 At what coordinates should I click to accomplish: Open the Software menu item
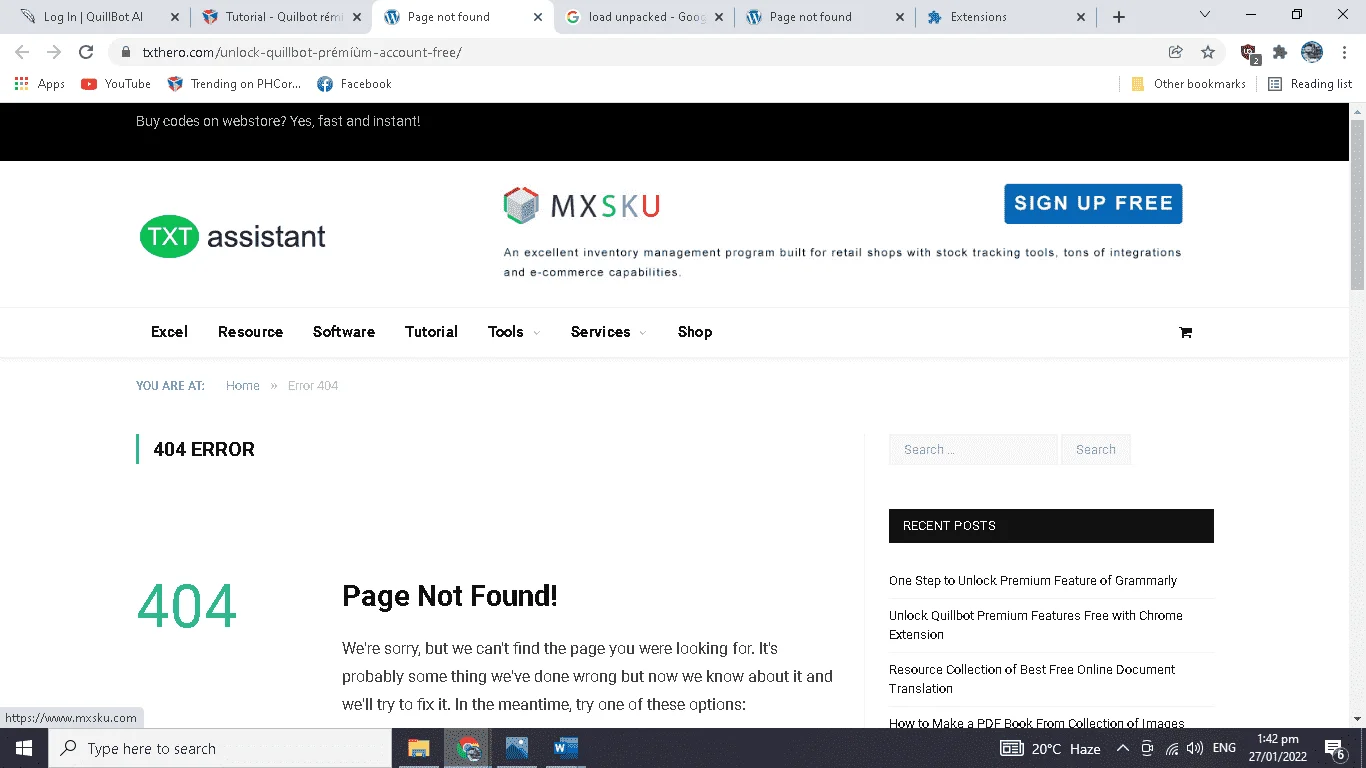[344, 332]
